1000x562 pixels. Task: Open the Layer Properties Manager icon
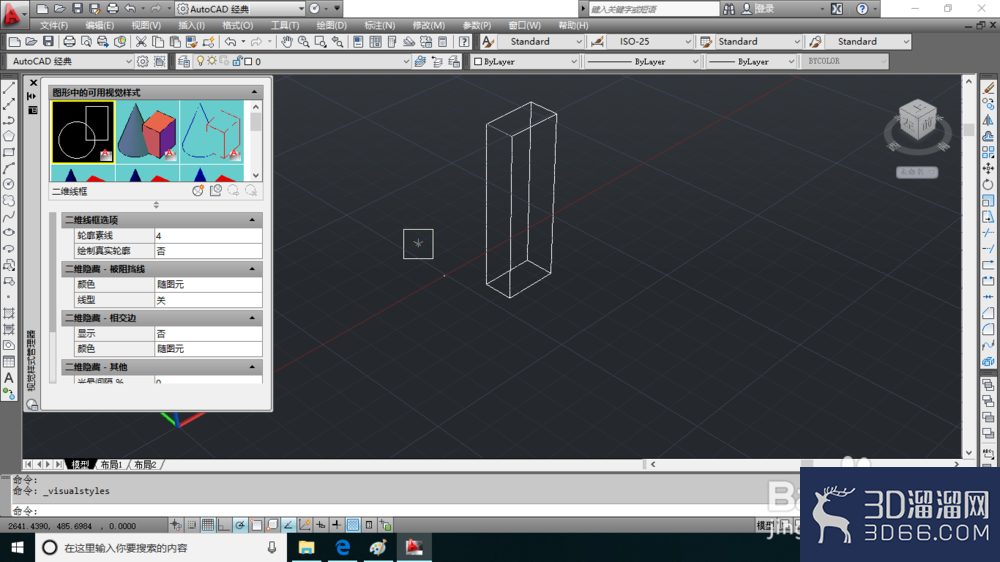click(184, 61)
